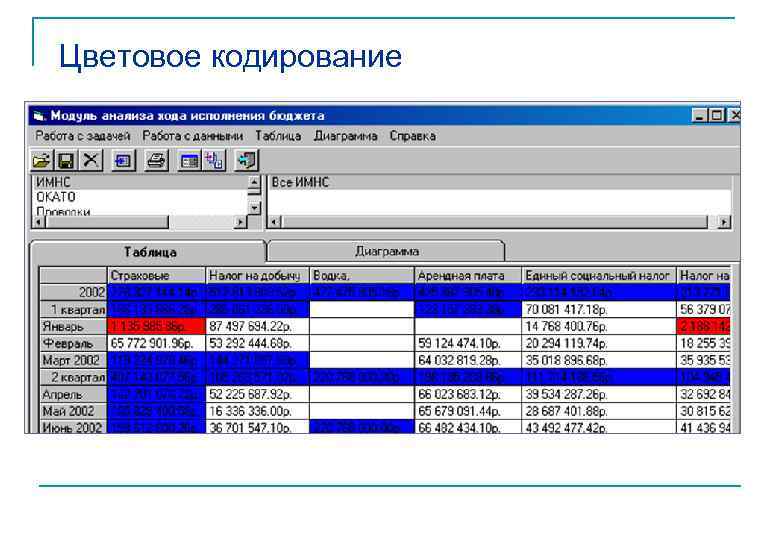Click the horizontal scrollbar thumb under the dimension list
The image size is (780, 540).
click(107, 222)
